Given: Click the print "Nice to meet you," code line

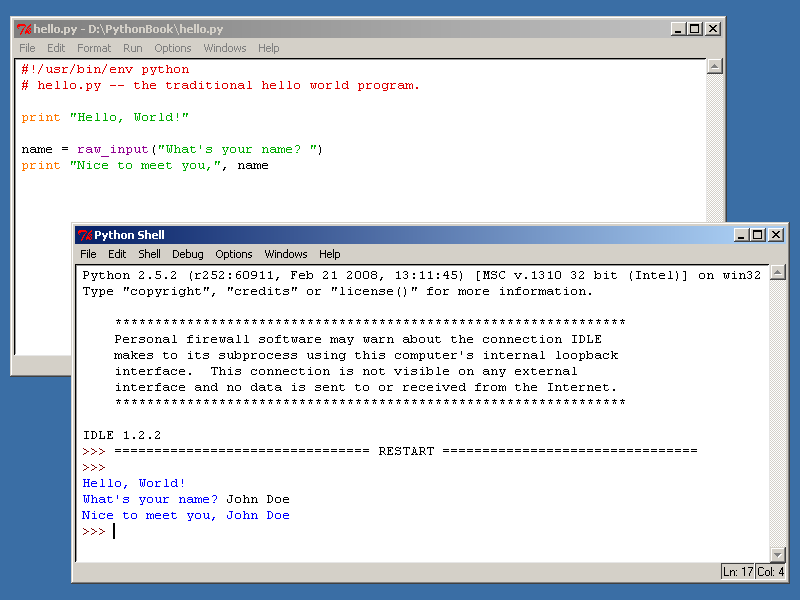Looking at the screenshot, I should 145,165.
